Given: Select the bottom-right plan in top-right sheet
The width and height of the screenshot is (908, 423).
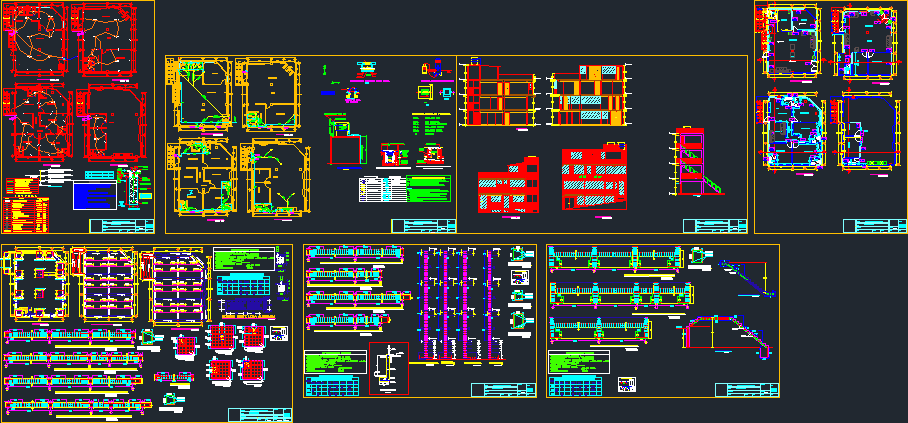Looking at the screenshot, I should [865, 133].
